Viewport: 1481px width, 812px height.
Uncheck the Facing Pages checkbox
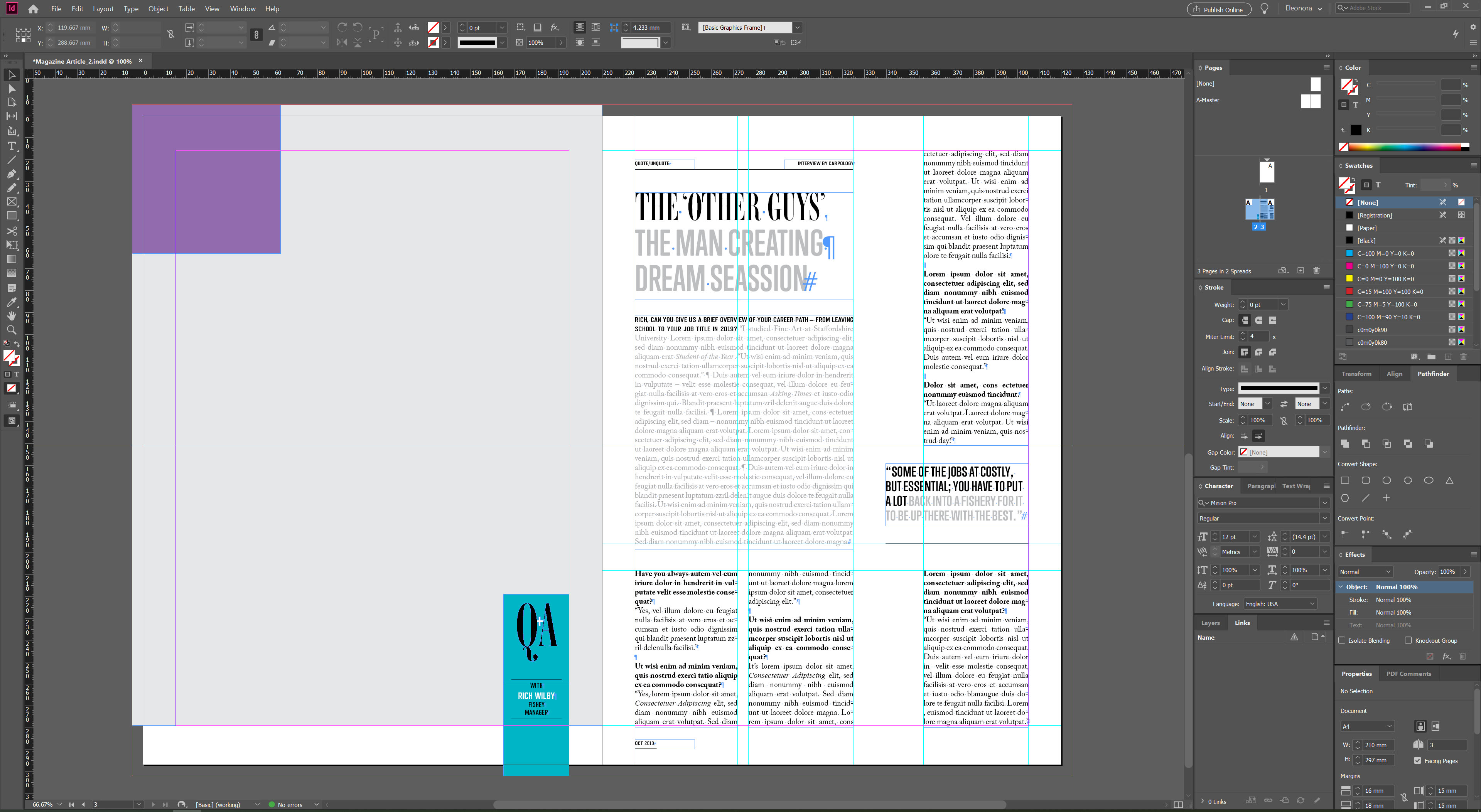(x=1417, y=760)
